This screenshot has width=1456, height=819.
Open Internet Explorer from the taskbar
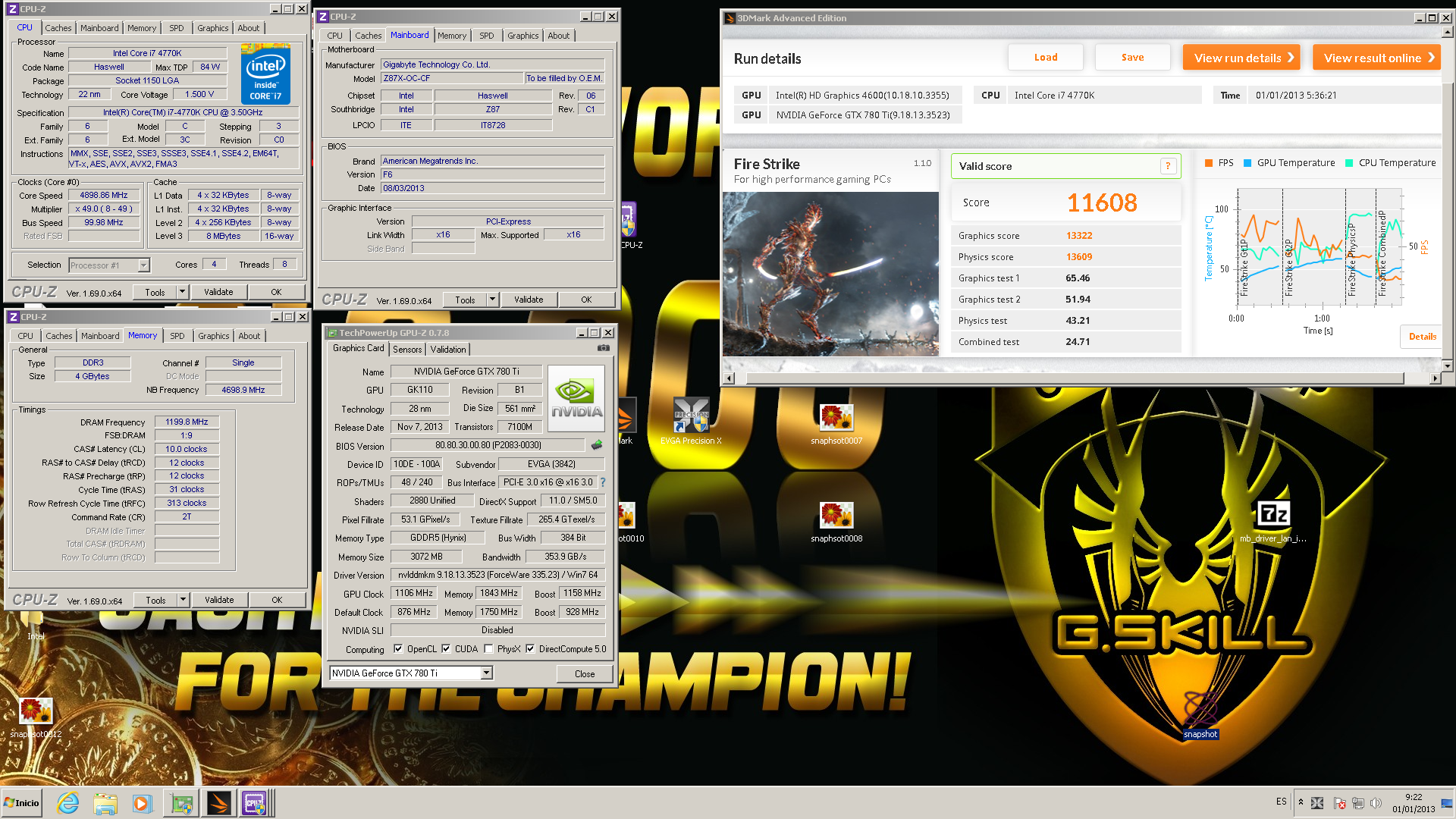point(68,803)
